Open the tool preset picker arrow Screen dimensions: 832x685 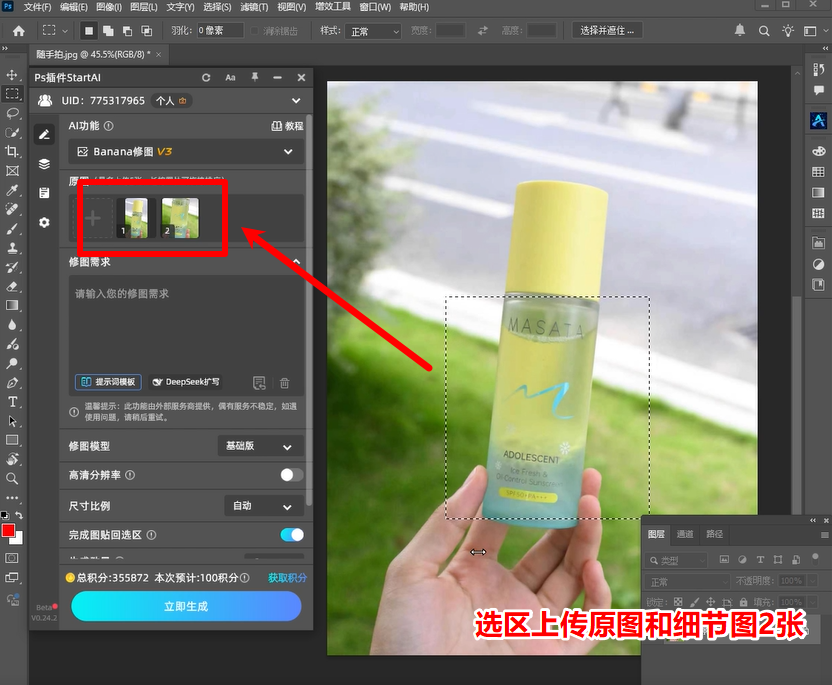pyautogui.click(x=65, y=31)
